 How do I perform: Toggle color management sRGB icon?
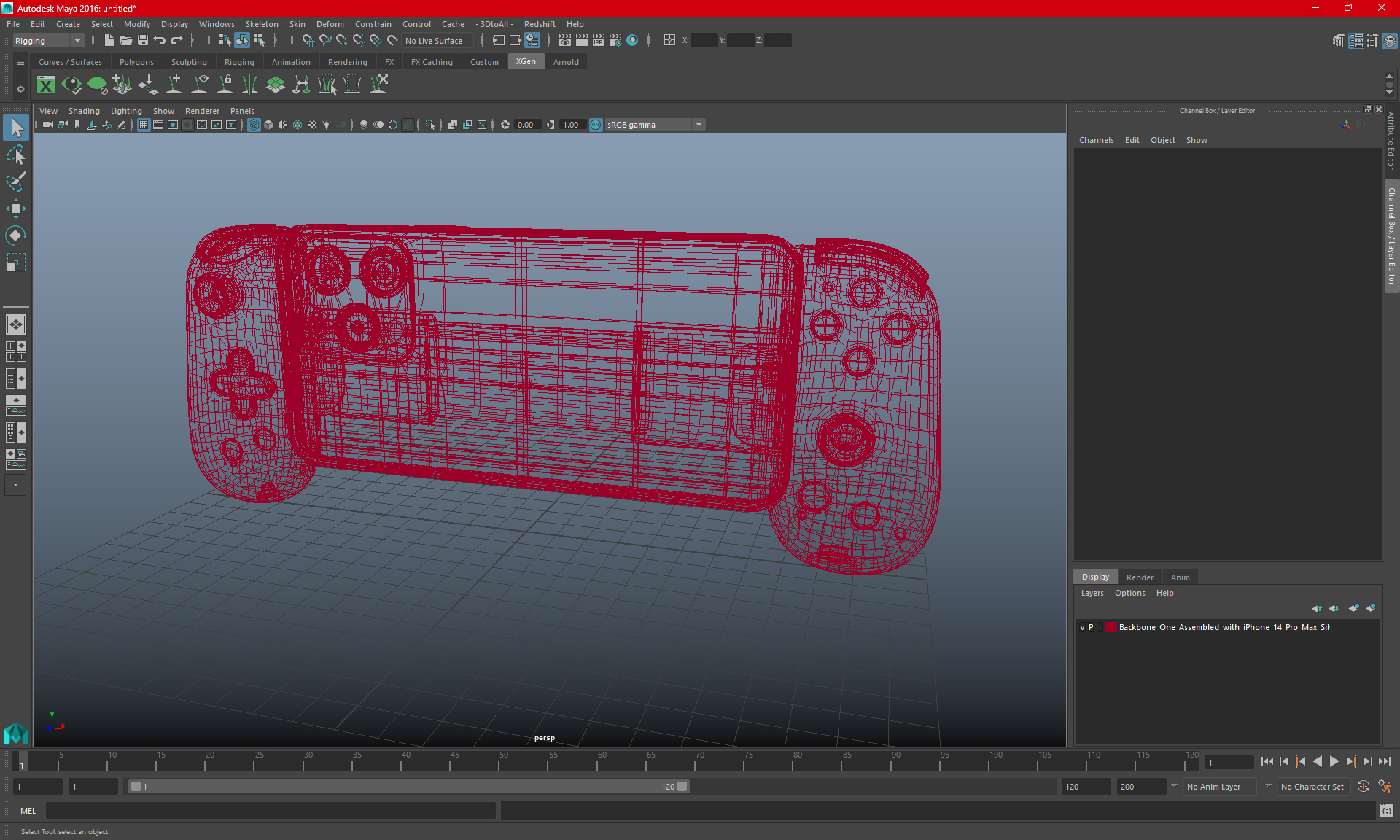(596, 125)
